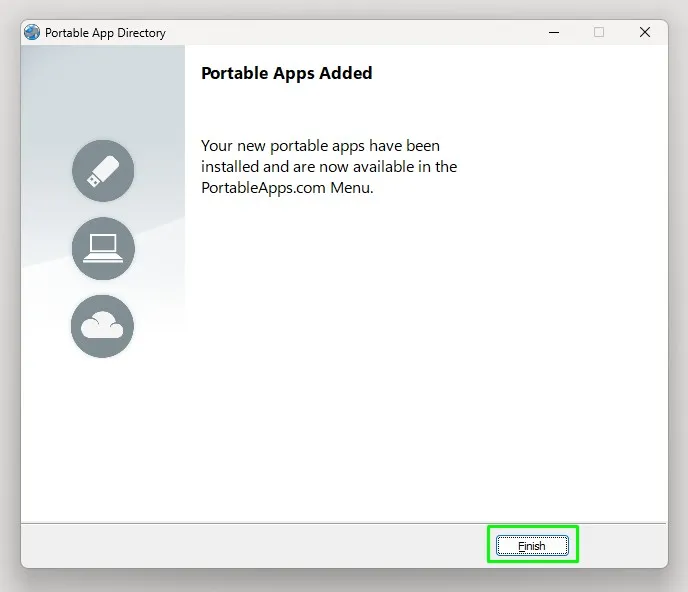Click the bottom button bar left of Finish
This screenshot has width=688, height=592.
point(254,545)
